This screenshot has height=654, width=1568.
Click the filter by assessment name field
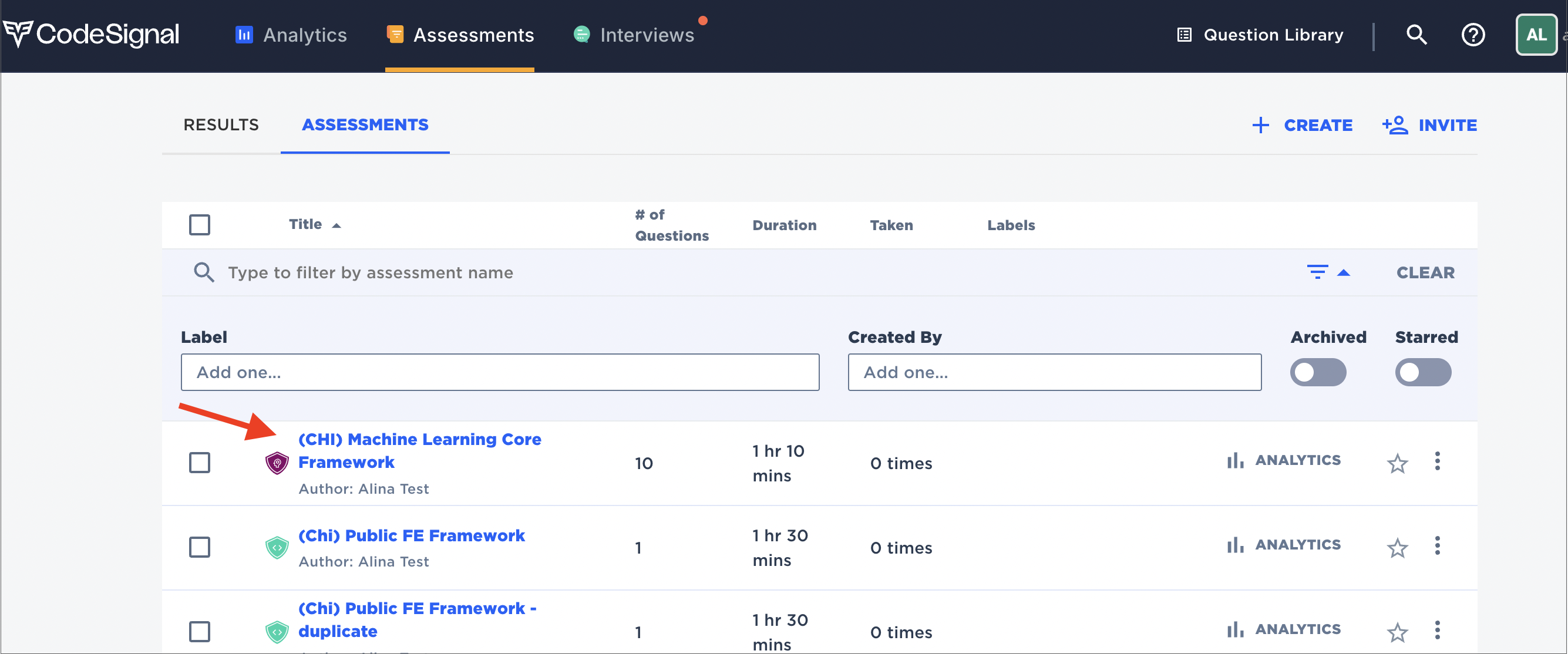click(x=370, y=272)
